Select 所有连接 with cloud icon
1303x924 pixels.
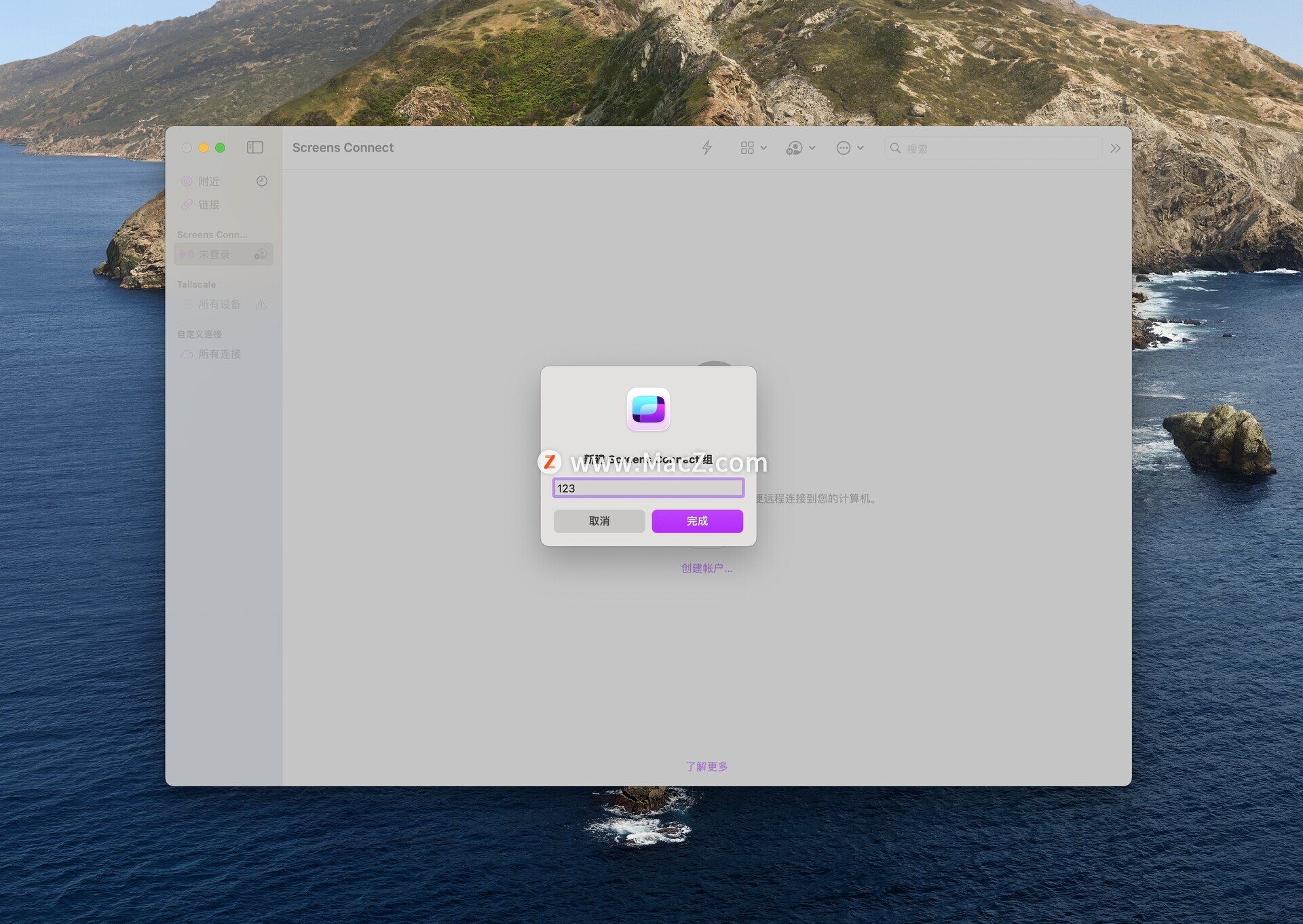point(219,354)
